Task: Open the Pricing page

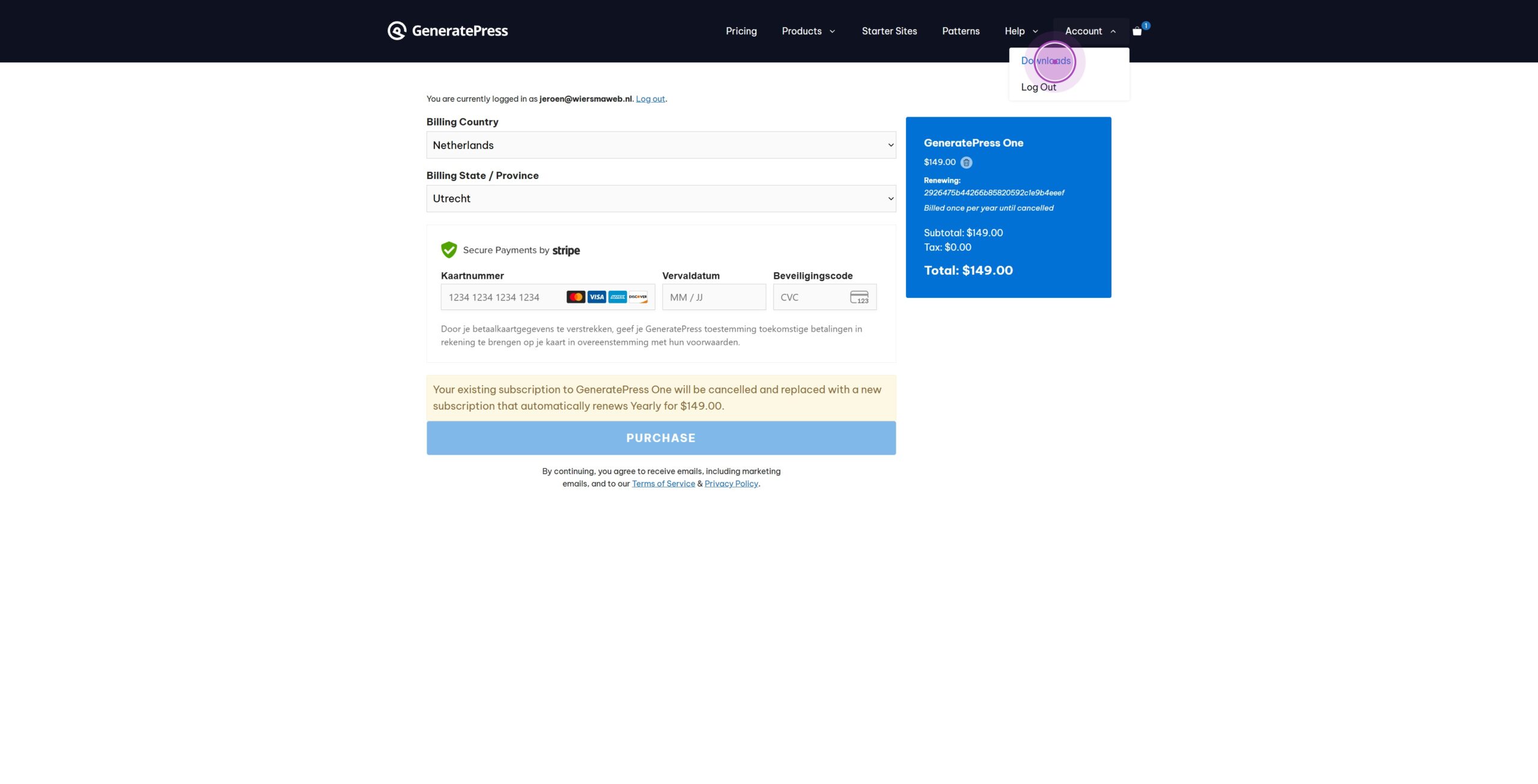Action: click(741, 31)
